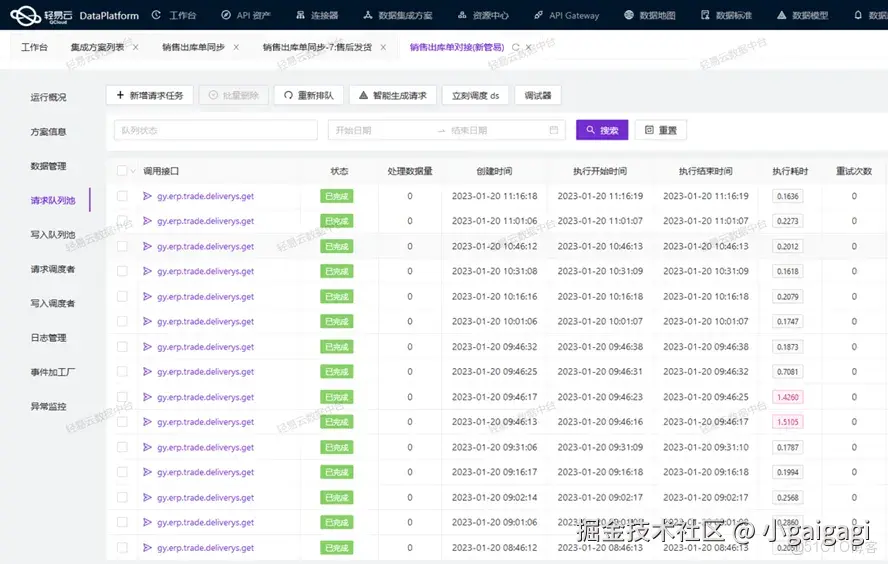Open gy.erp.trade.deliverys.get link created 10:46:12

pos(206,246)
